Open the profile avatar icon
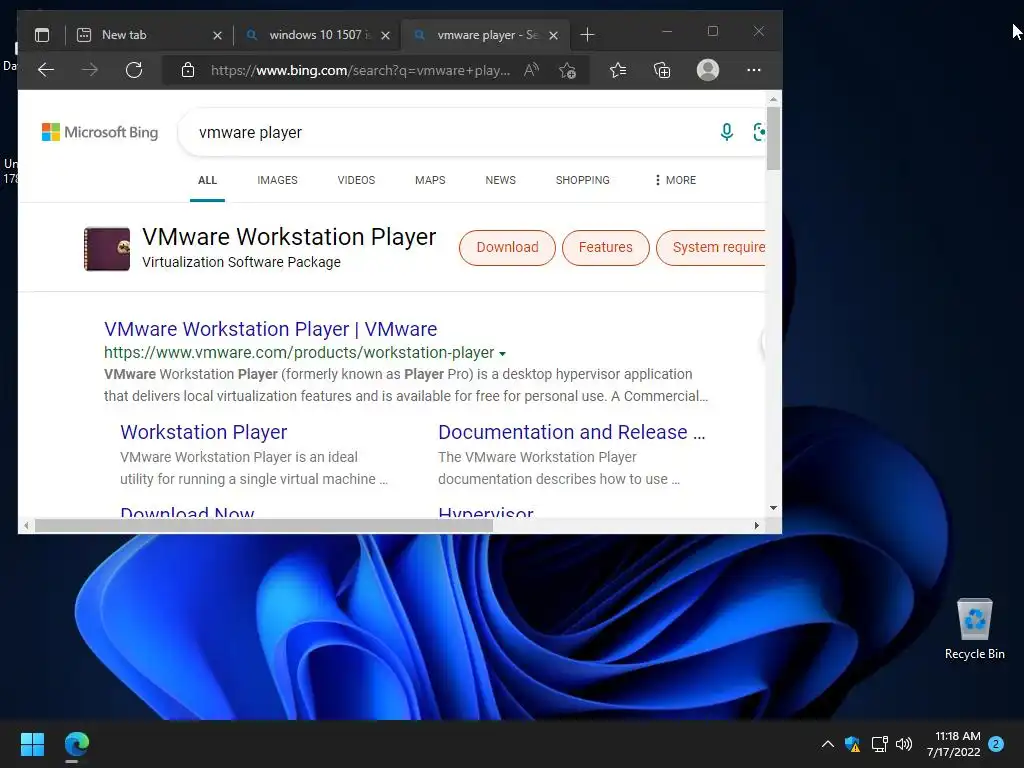The image size is (1024, 768). coord(708,70)
